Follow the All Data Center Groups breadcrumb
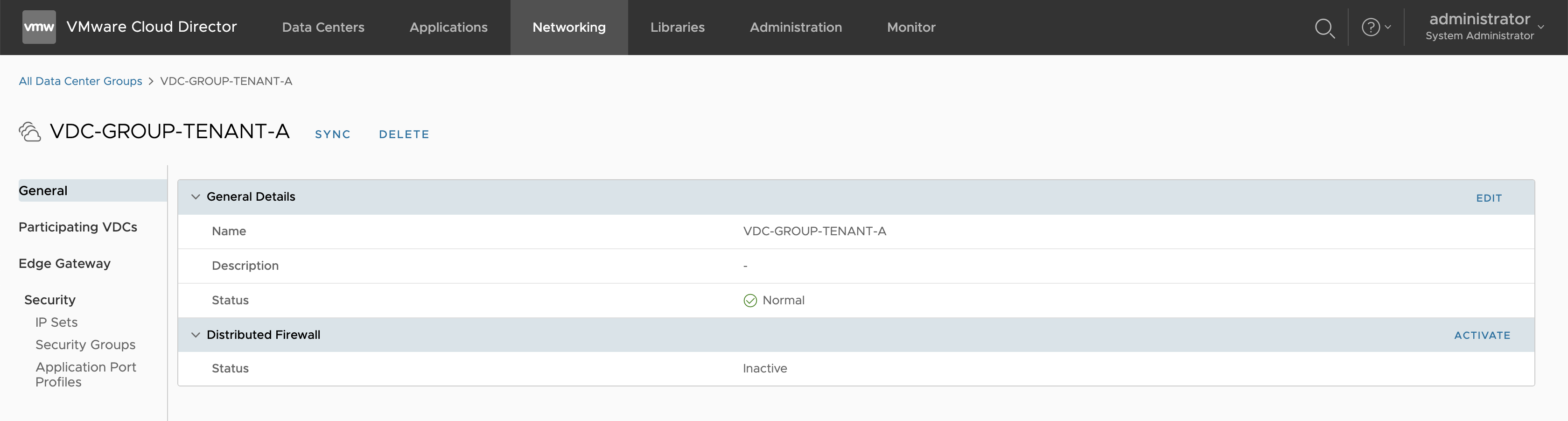This screenshot has height=421, width=1568. pyautogui.click(x=80, y=82)
